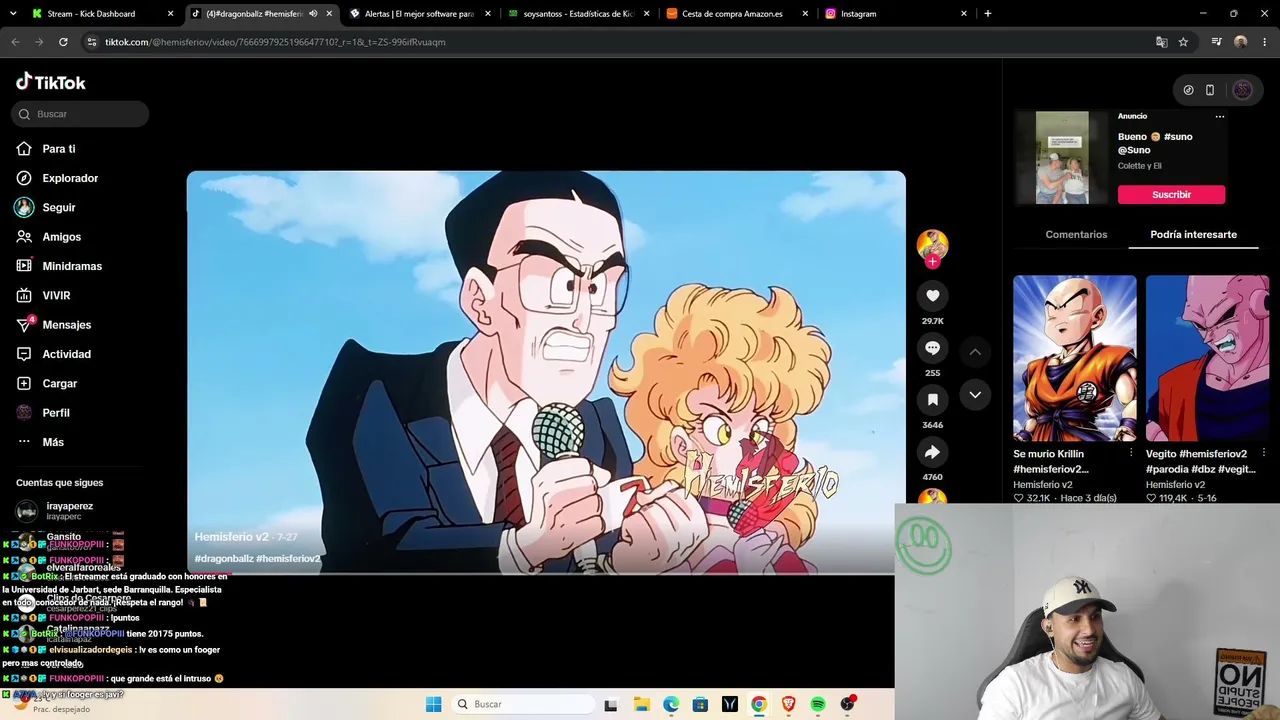The width and height of the screenshot is (1280, 720).
Task: Switch to the Comentarios tab
Action: [x=1076, y=235]
